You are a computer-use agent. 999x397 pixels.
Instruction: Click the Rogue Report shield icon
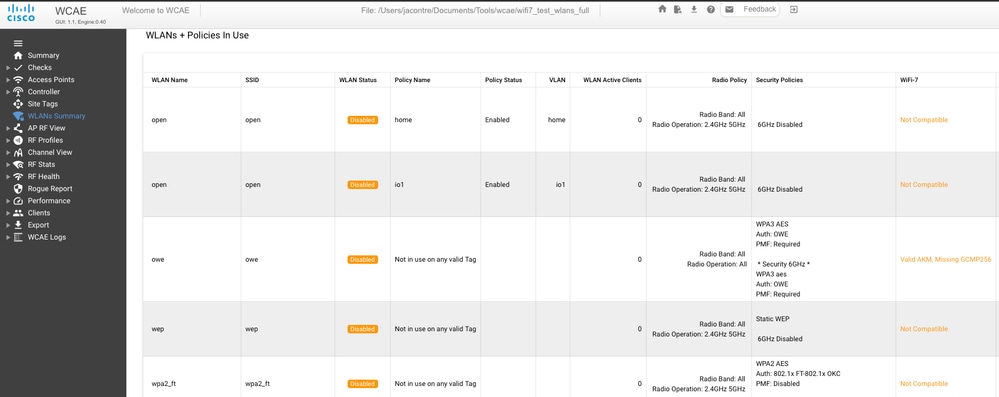pos(18,189)
